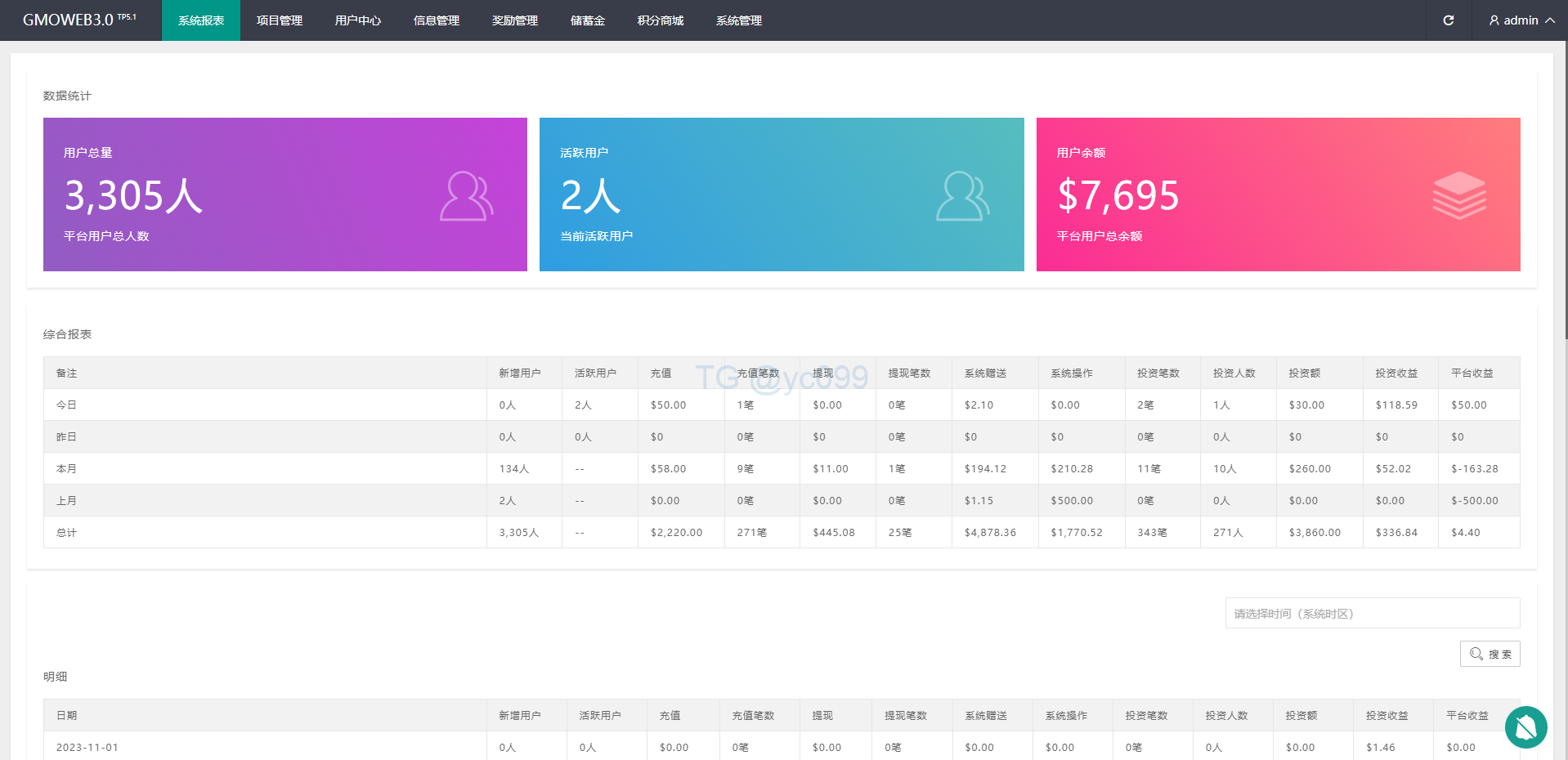1568x760 pixels.
Task: Click the users icon in 用户总量 card
Action: [x=466, y=196]
